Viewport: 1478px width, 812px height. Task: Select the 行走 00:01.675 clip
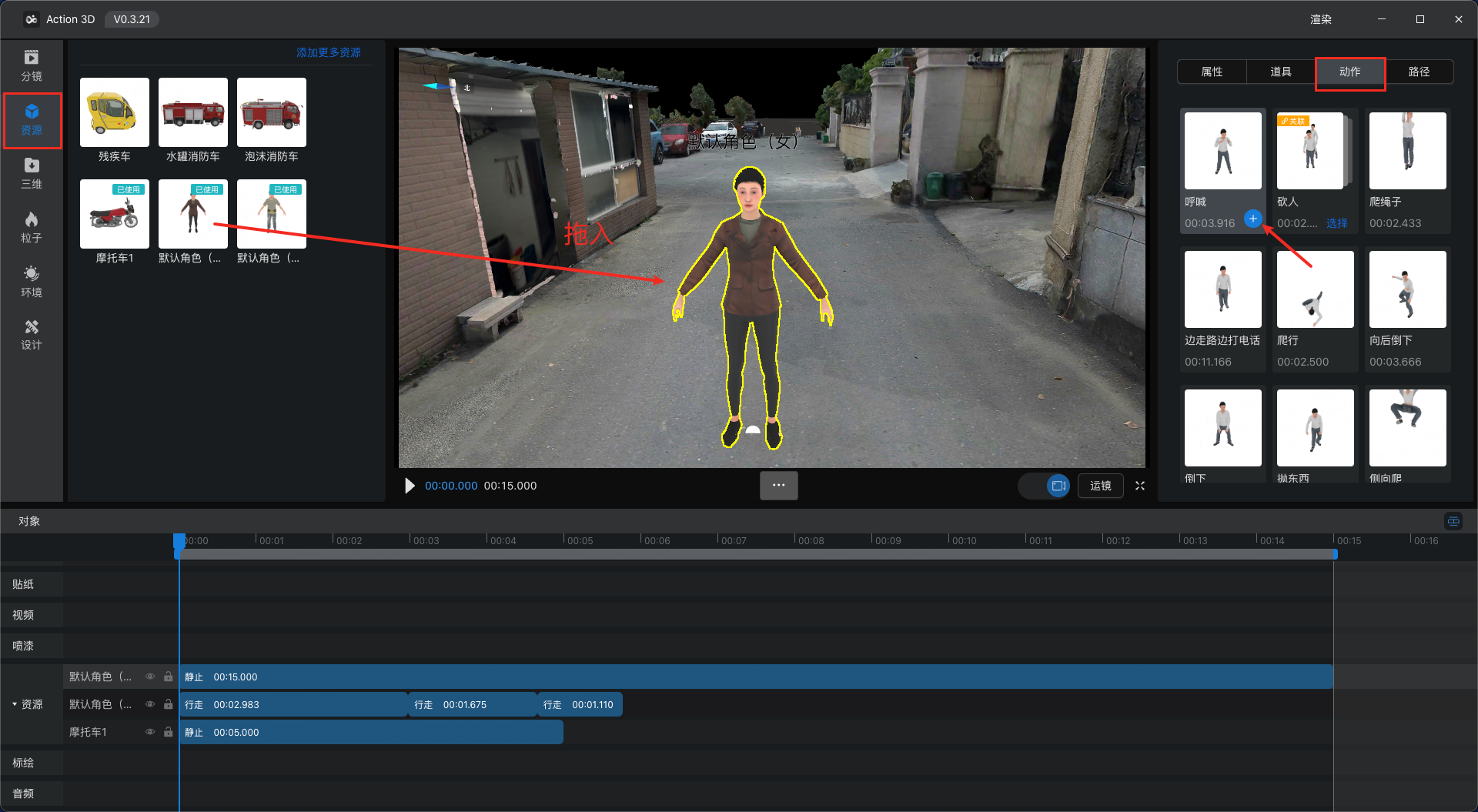coord(473,704)
